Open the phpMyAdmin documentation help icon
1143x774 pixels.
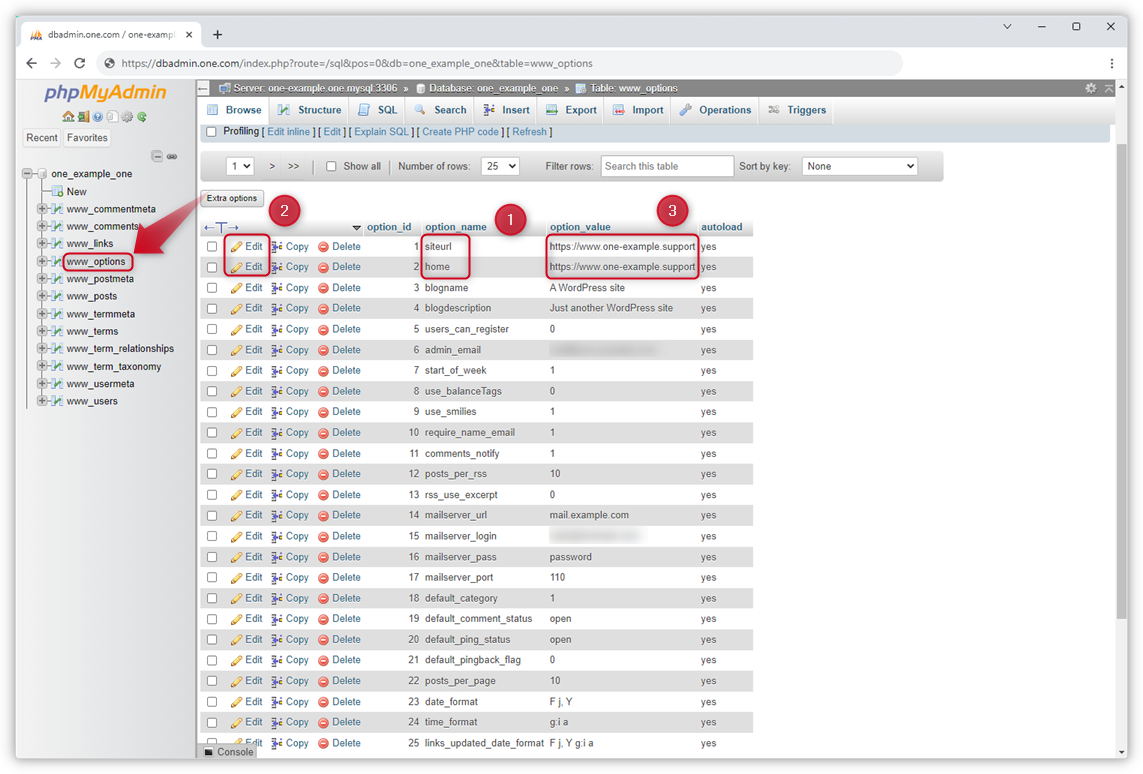[x=98, y=117]
